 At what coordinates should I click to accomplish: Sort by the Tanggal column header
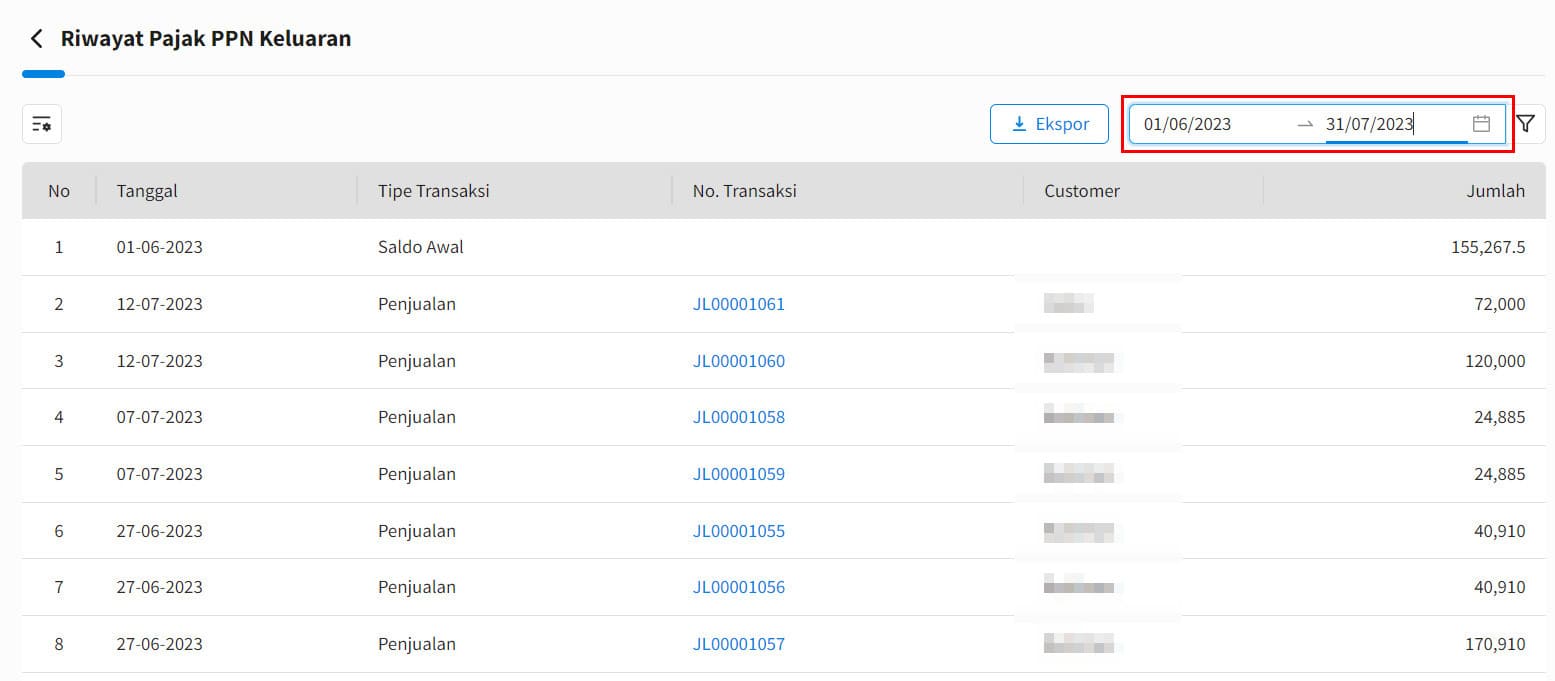147,191
